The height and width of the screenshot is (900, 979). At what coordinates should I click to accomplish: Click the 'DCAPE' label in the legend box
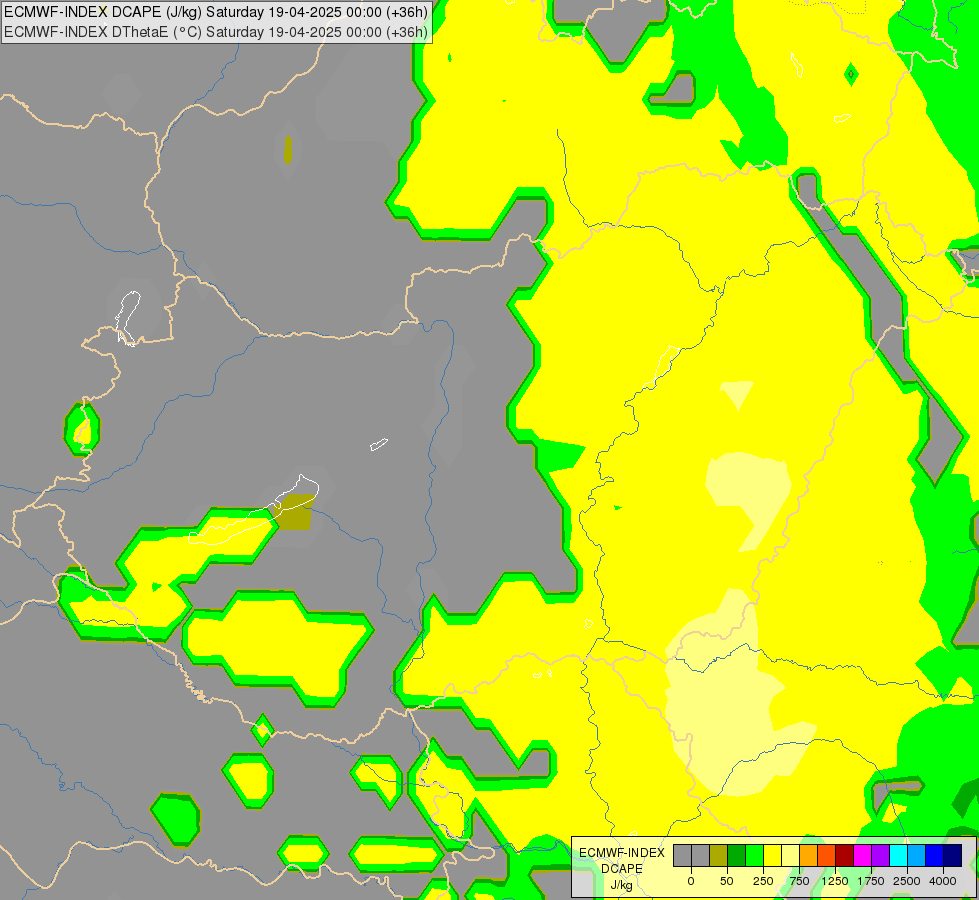point(622,869)
